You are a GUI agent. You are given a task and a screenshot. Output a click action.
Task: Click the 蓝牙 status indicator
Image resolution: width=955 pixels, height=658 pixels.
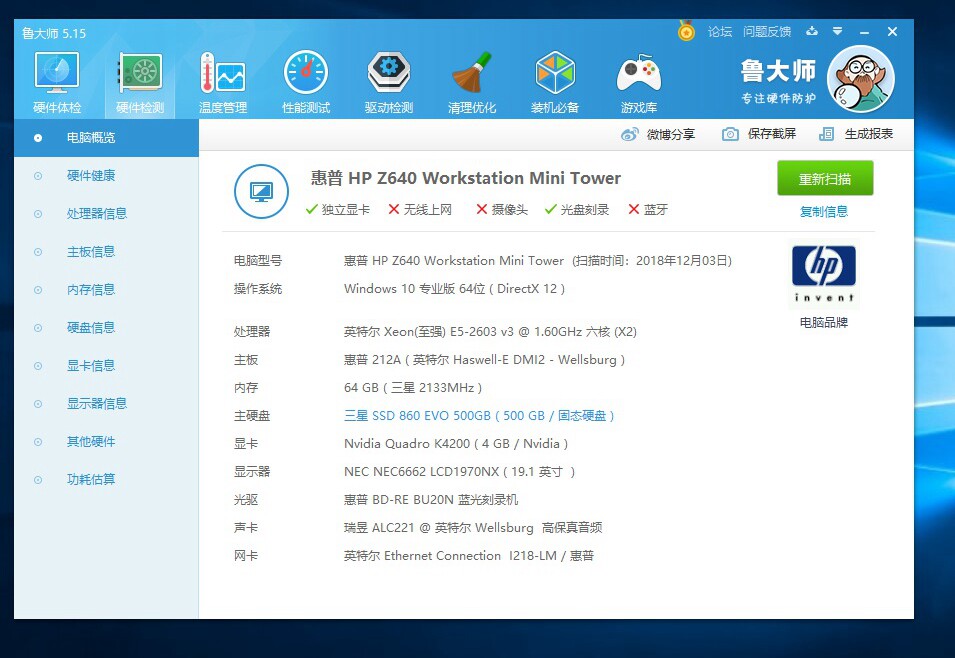click(648, 210)
